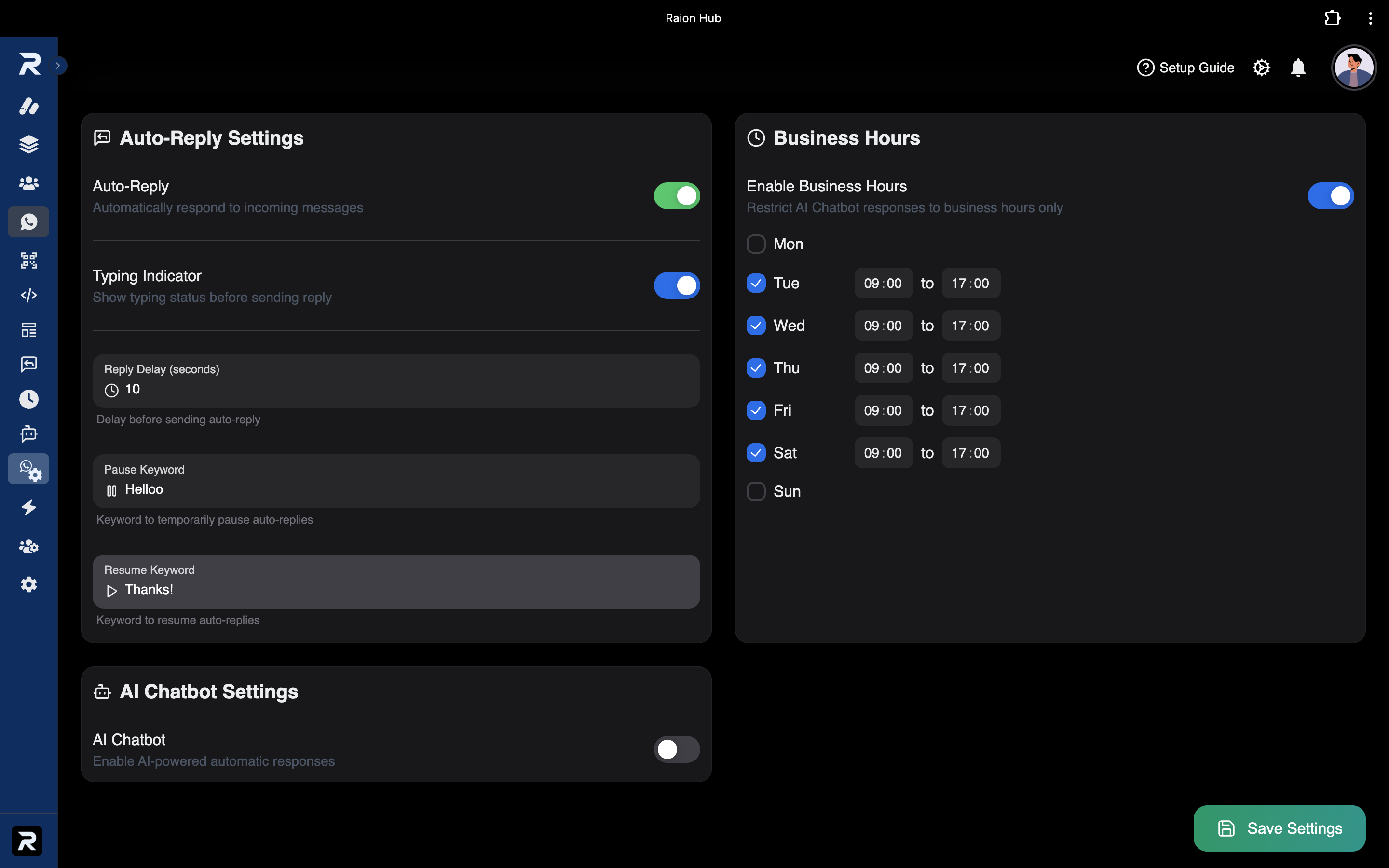Turn off Enable Business Hours toggle
The width and height of the screenshot is (1389, 868).
pos(1331,196)
